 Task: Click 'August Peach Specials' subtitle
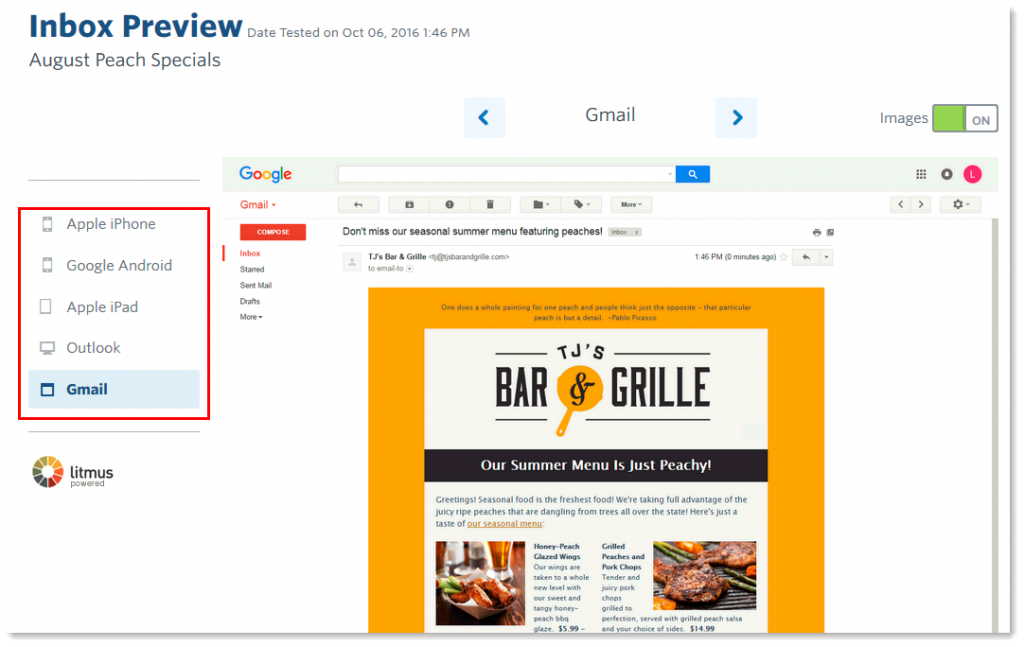[125, 60]
